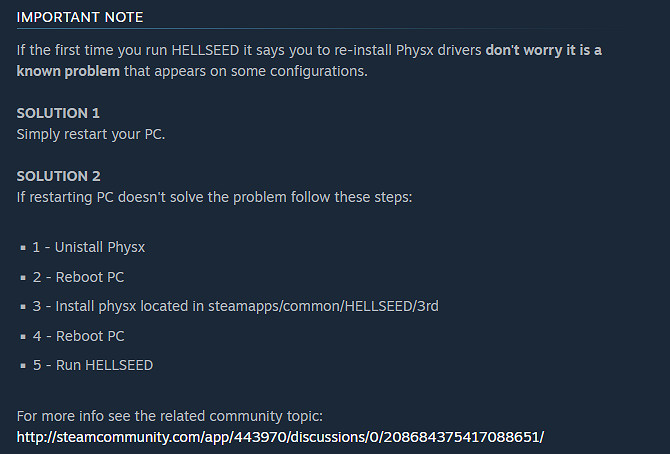Image resolution: width=670 pixels, height=454 pixels.
Task: Click "re-install Physx drivers" in the first paragraph
Action: click(x=405, y=49)
